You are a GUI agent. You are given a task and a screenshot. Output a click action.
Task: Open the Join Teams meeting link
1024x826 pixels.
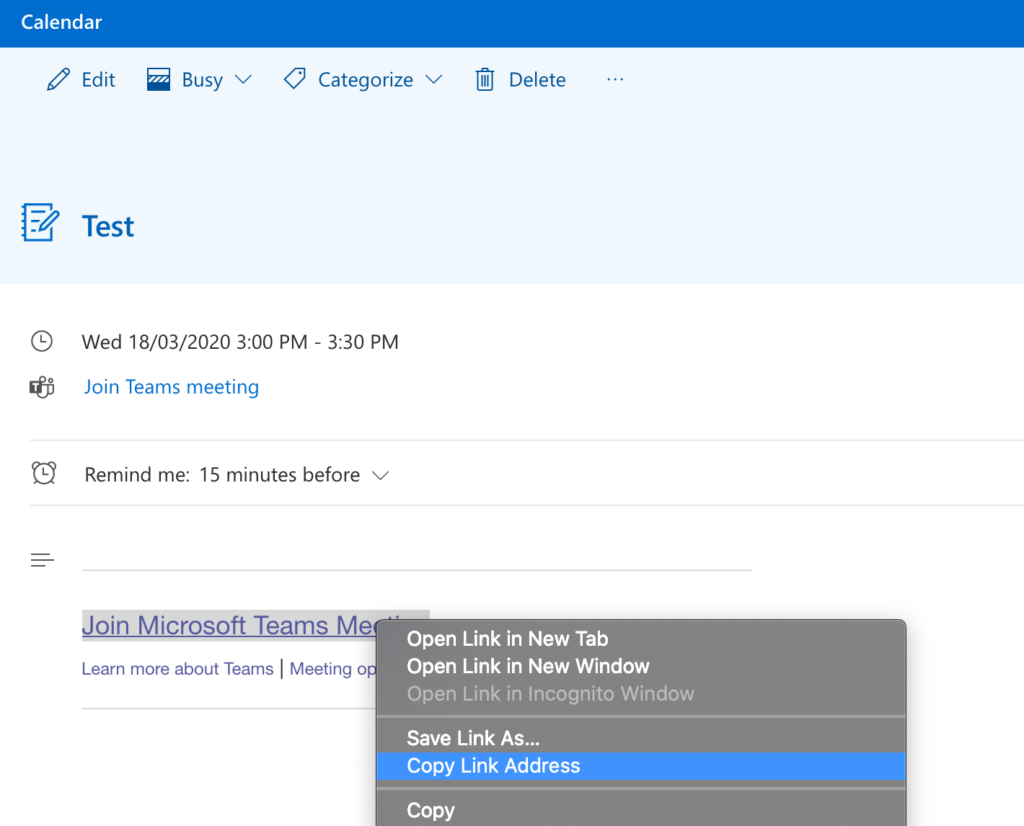pos(171,387)
